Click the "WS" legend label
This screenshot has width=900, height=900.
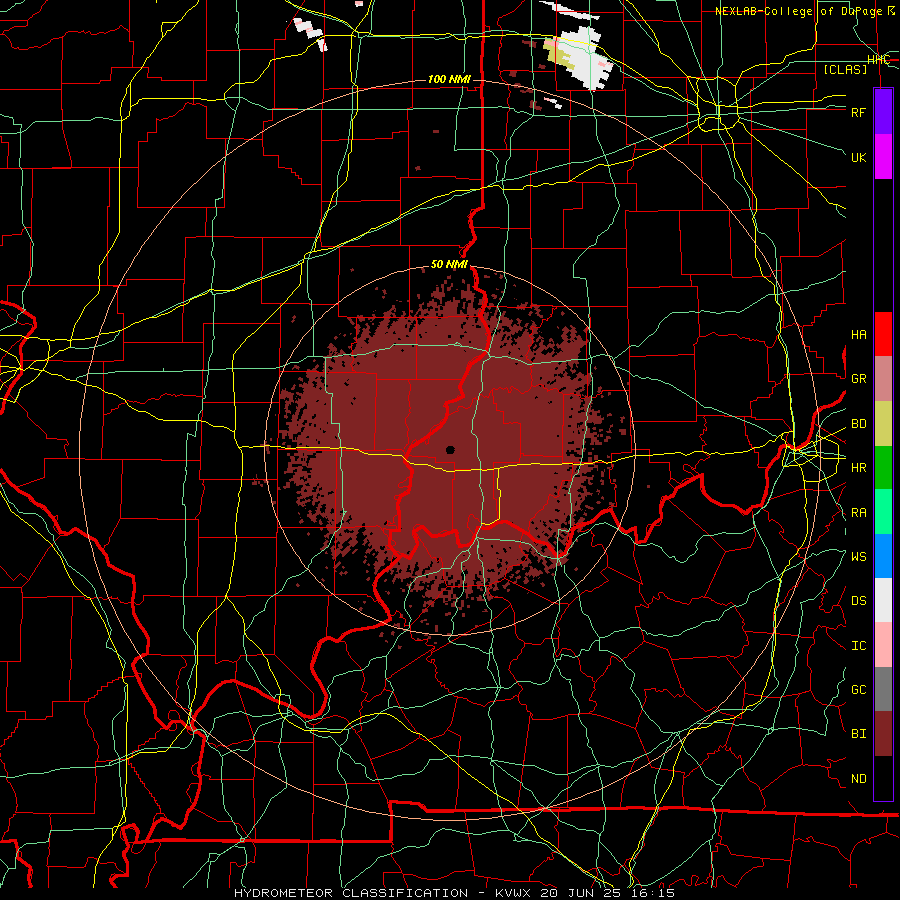click(x=858, y=557)
